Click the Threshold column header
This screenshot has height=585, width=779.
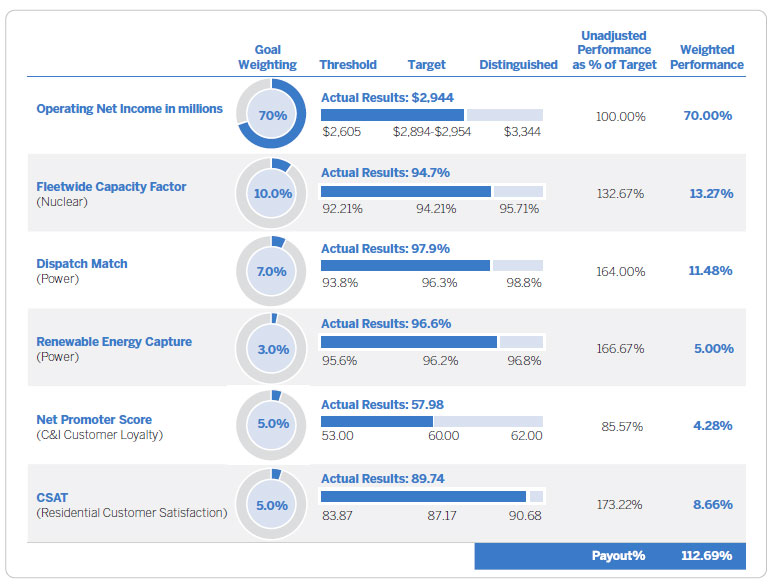pyautogui.click(x=348, y=65)
